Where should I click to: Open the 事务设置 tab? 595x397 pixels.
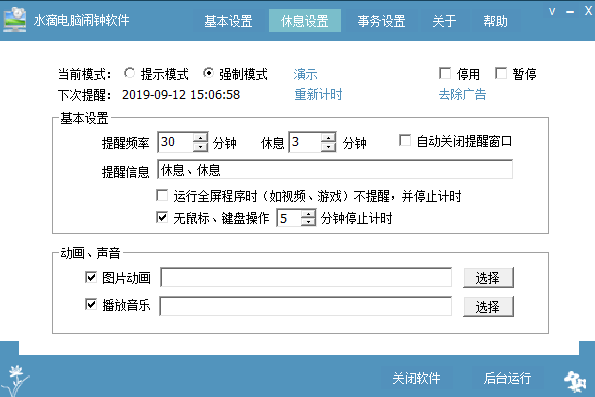(381, 21)
